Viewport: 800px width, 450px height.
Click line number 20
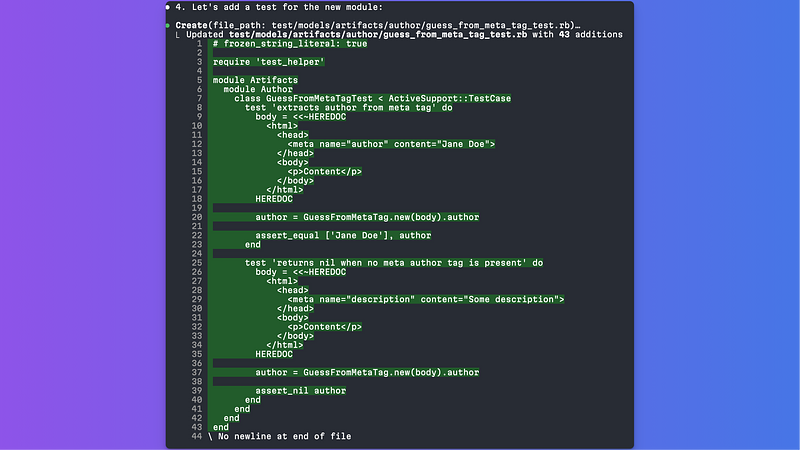point(196,217)
